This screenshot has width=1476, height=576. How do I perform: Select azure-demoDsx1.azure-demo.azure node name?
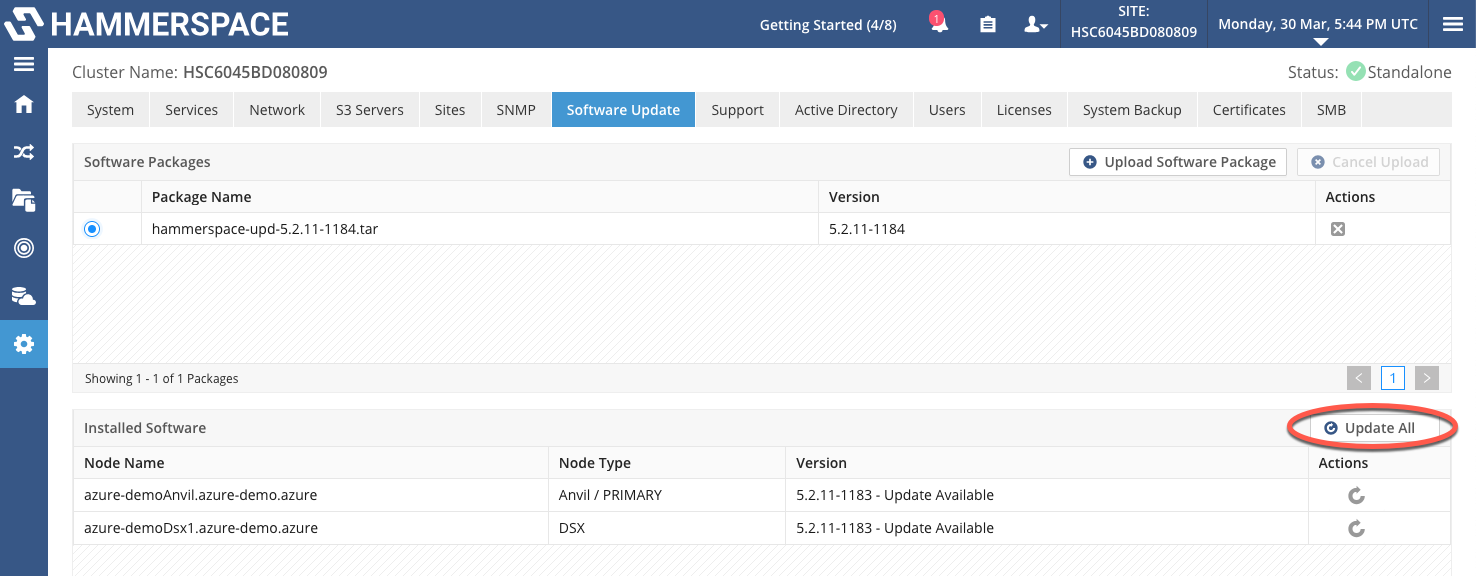click(200, 528)
